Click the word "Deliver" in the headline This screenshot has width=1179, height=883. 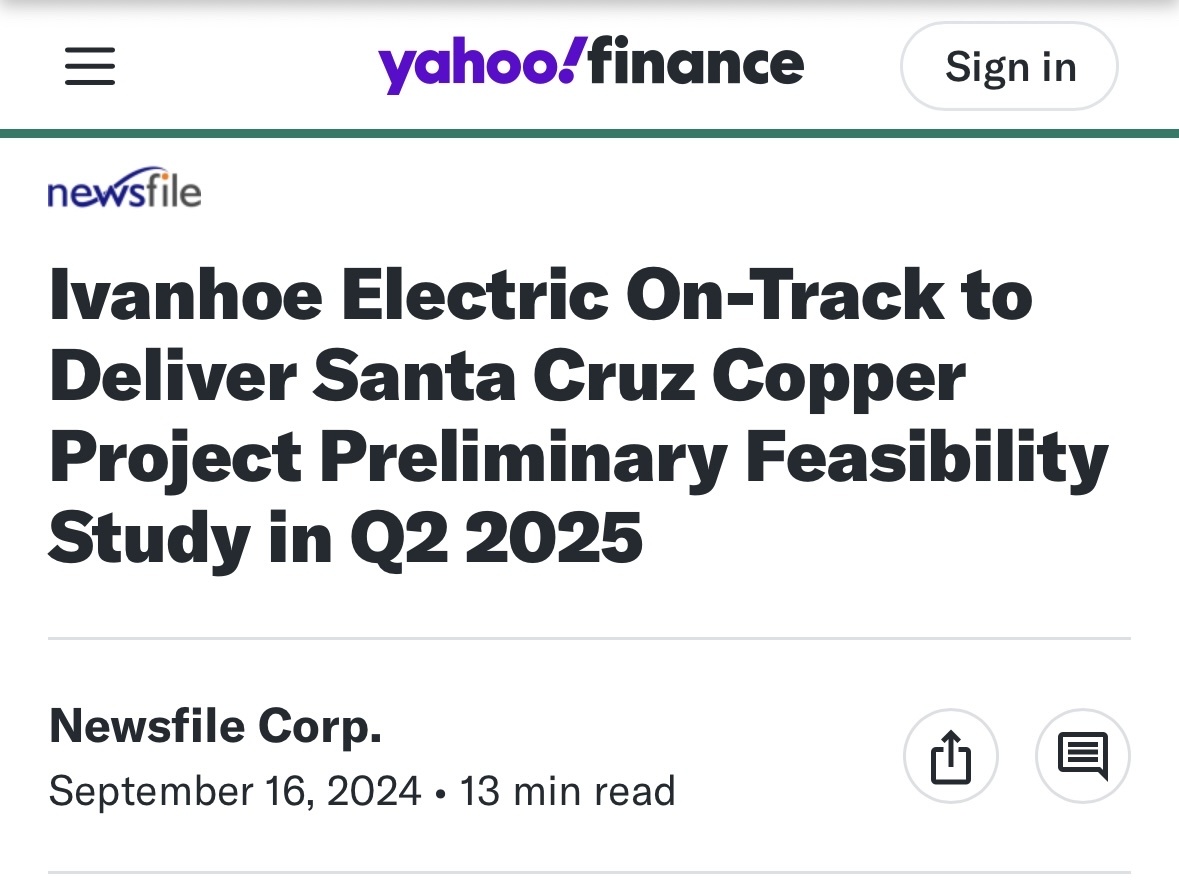coord(172,377)
